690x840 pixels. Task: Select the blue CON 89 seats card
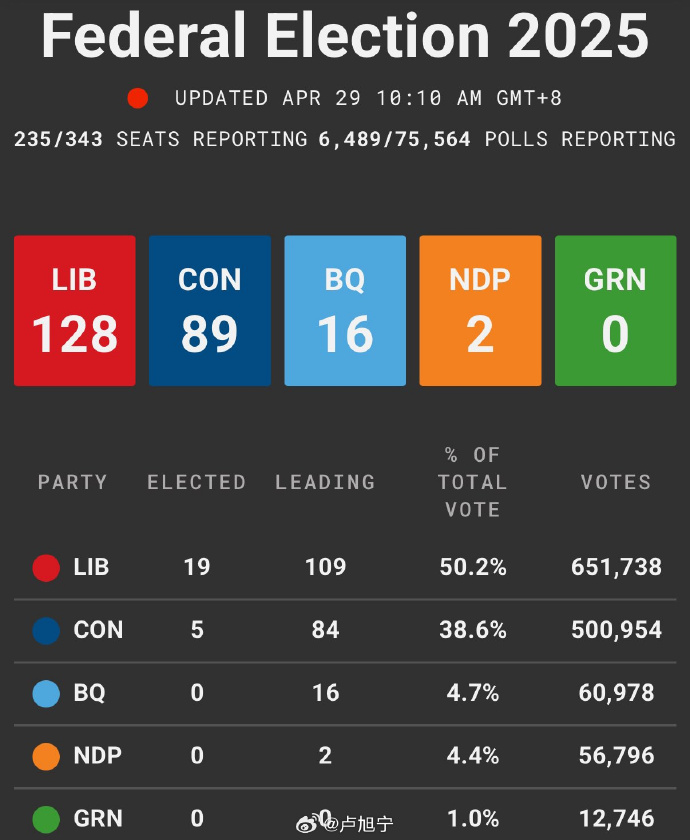(x=210, y=311)
